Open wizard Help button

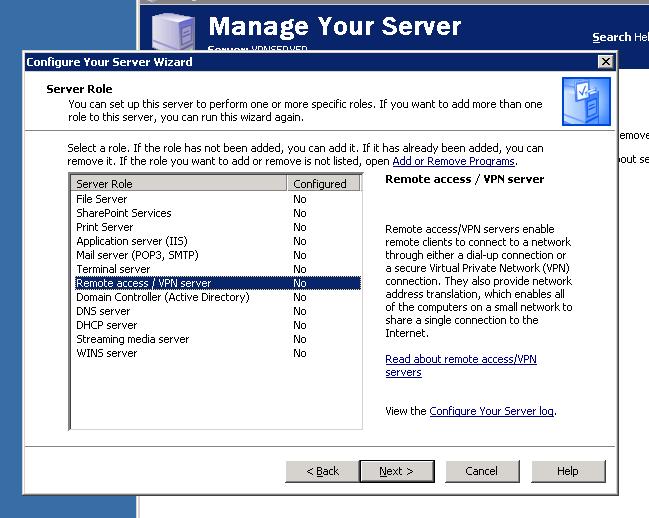coord(568,471)
